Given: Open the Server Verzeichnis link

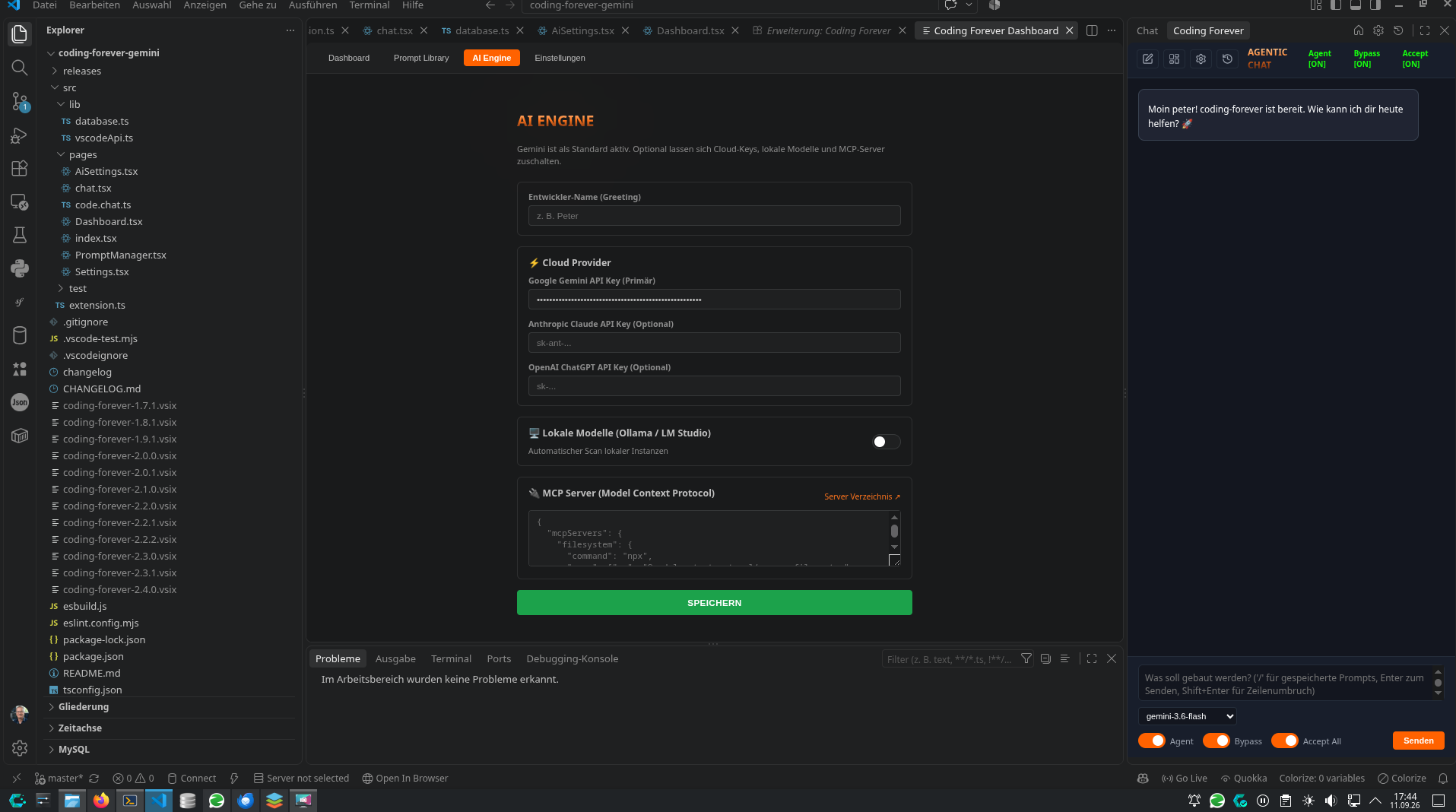Looking at the screenshot, I should [862, 496].
